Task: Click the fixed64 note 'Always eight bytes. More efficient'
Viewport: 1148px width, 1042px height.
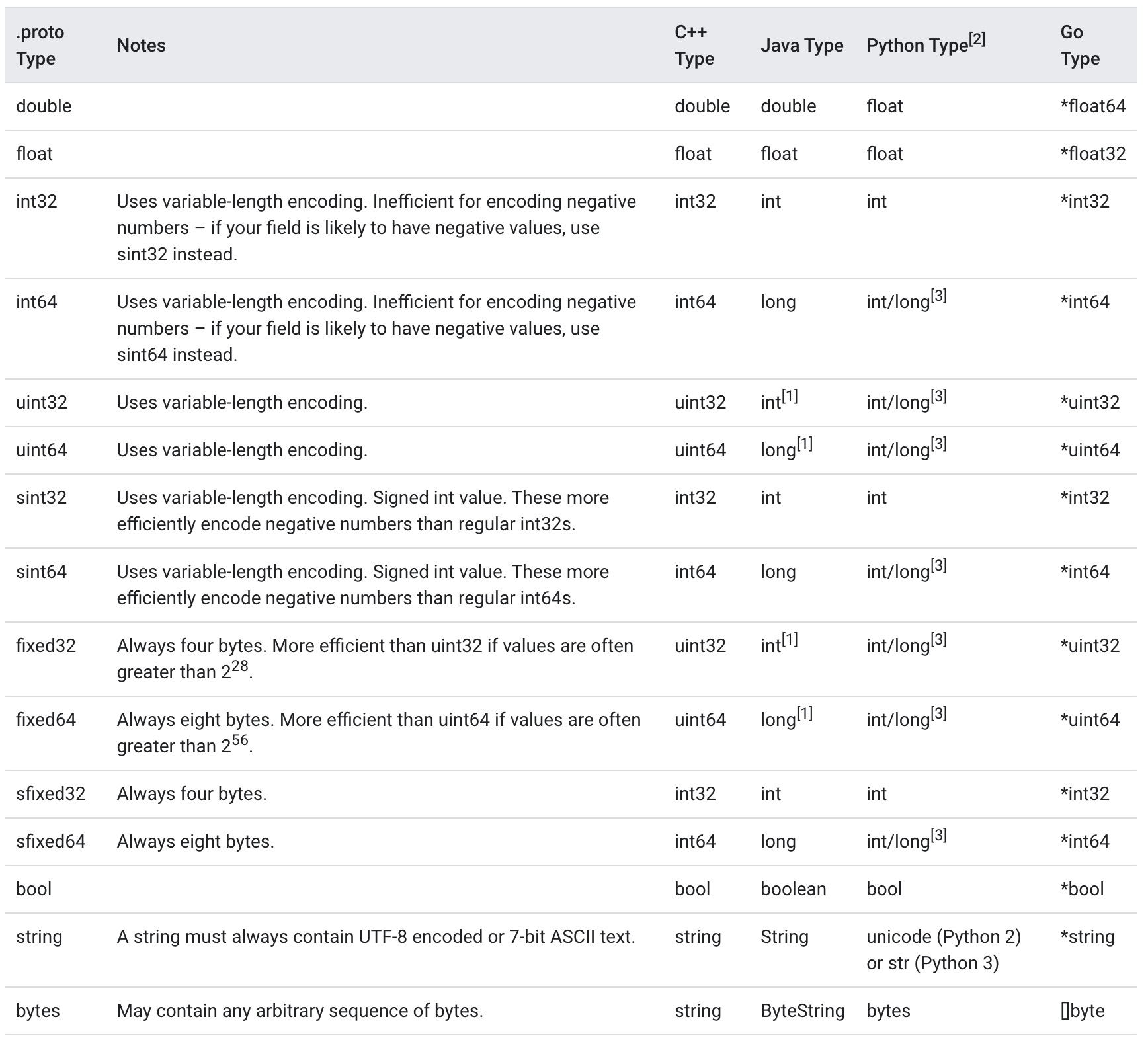Action: tap(379, 732)
